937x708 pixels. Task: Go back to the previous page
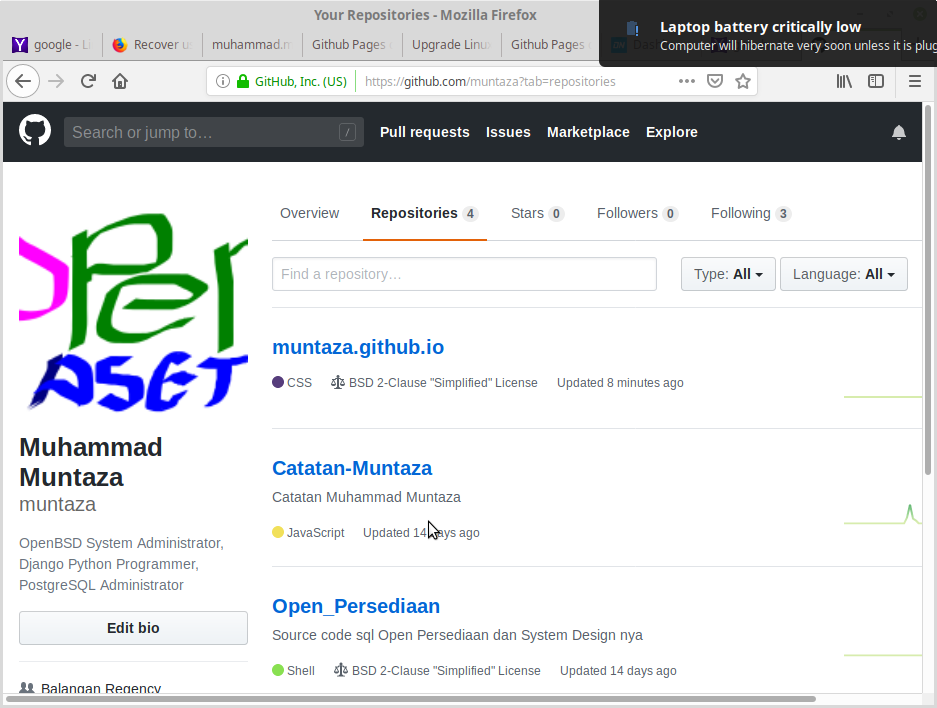click(23, 81)
